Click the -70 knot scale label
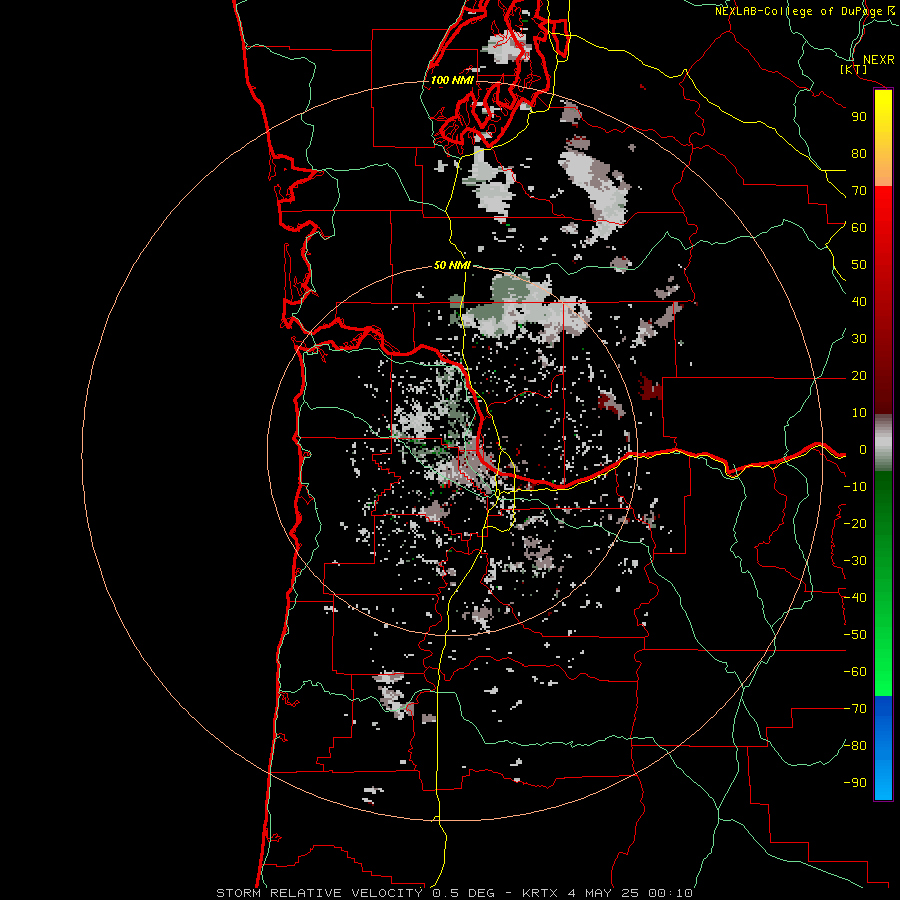 click(855, 709)
